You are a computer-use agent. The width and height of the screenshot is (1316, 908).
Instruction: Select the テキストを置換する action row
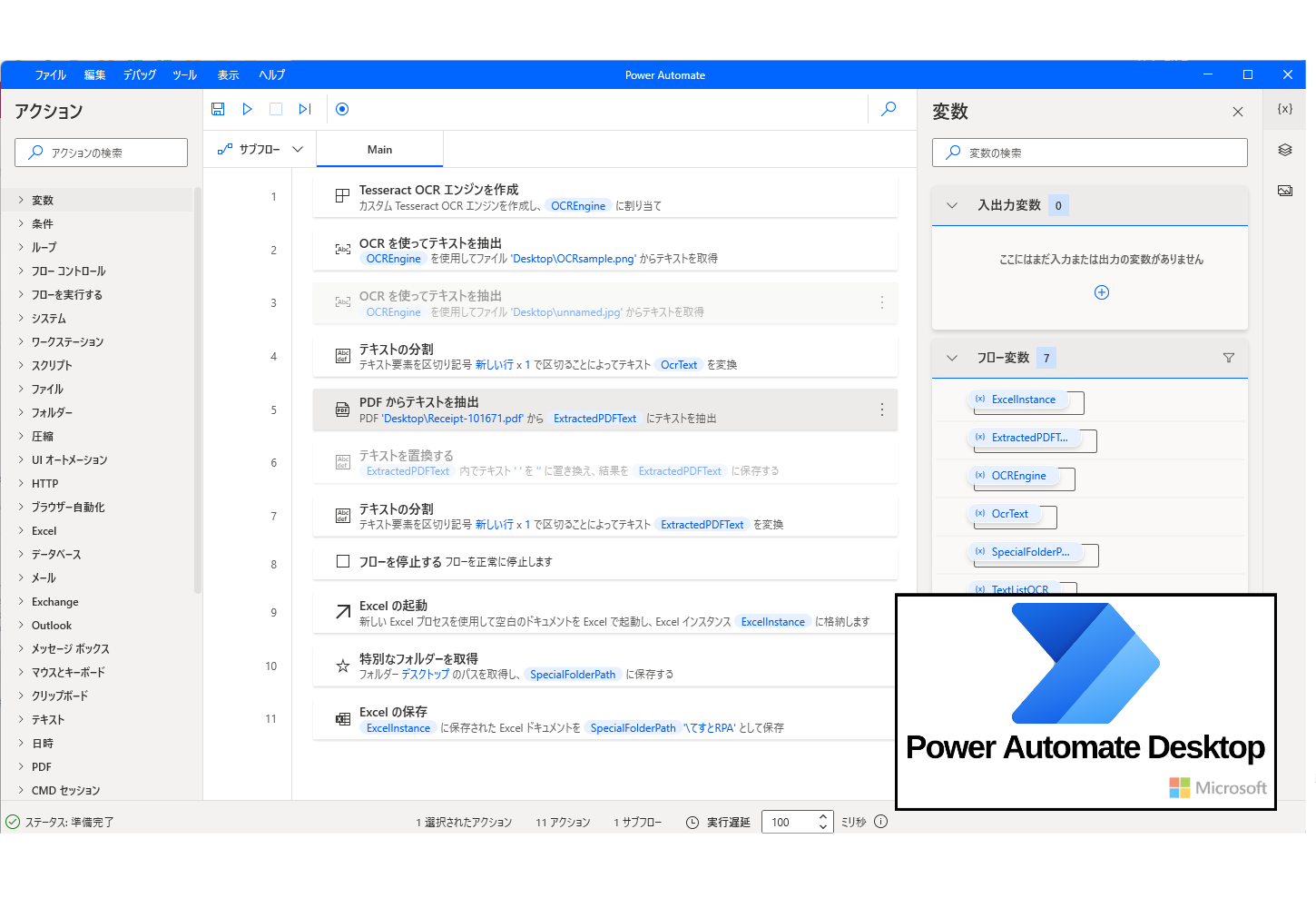point(605,463)
